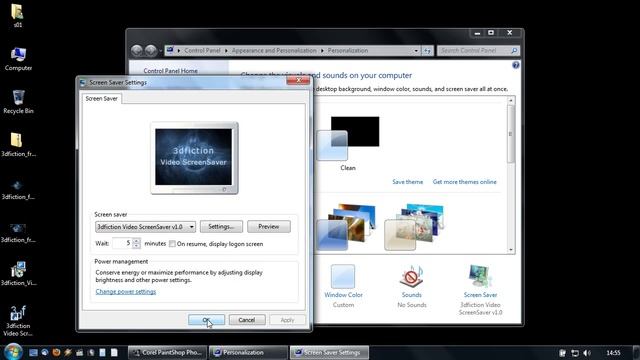640x360 pixels.
Task: Click the Windows Start orb
Action: pyautogui.click(x=13, y=352)
